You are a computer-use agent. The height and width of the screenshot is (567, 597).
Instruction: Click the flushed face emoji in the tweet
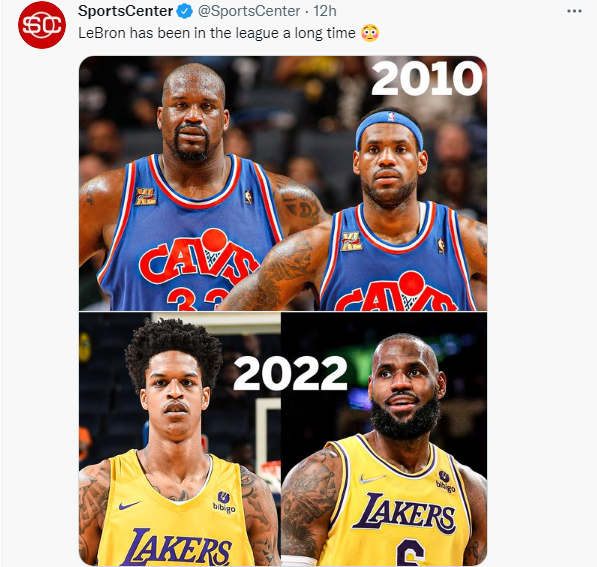pyautogui.click(x=370, y=33)
